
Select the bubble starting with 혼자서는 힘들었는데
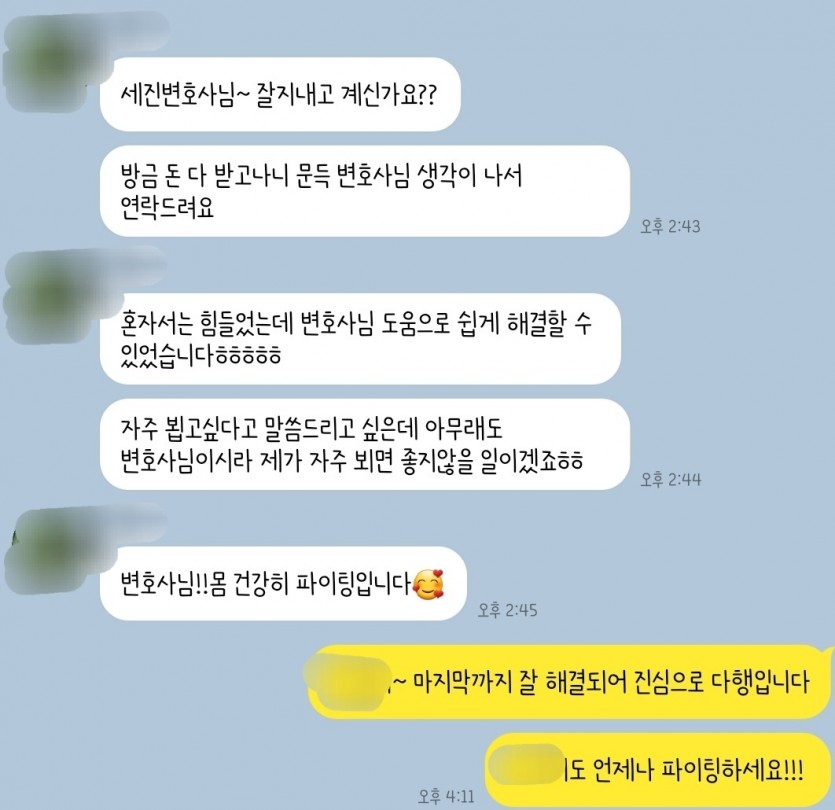click(x=360, y=339)
